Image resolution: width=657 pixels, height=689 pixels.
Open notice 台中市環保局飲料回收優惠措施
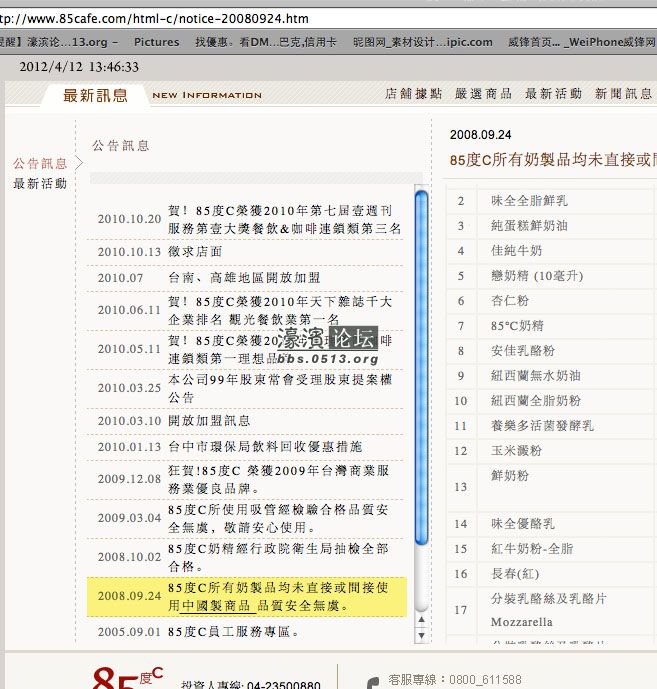pos(265,446)
